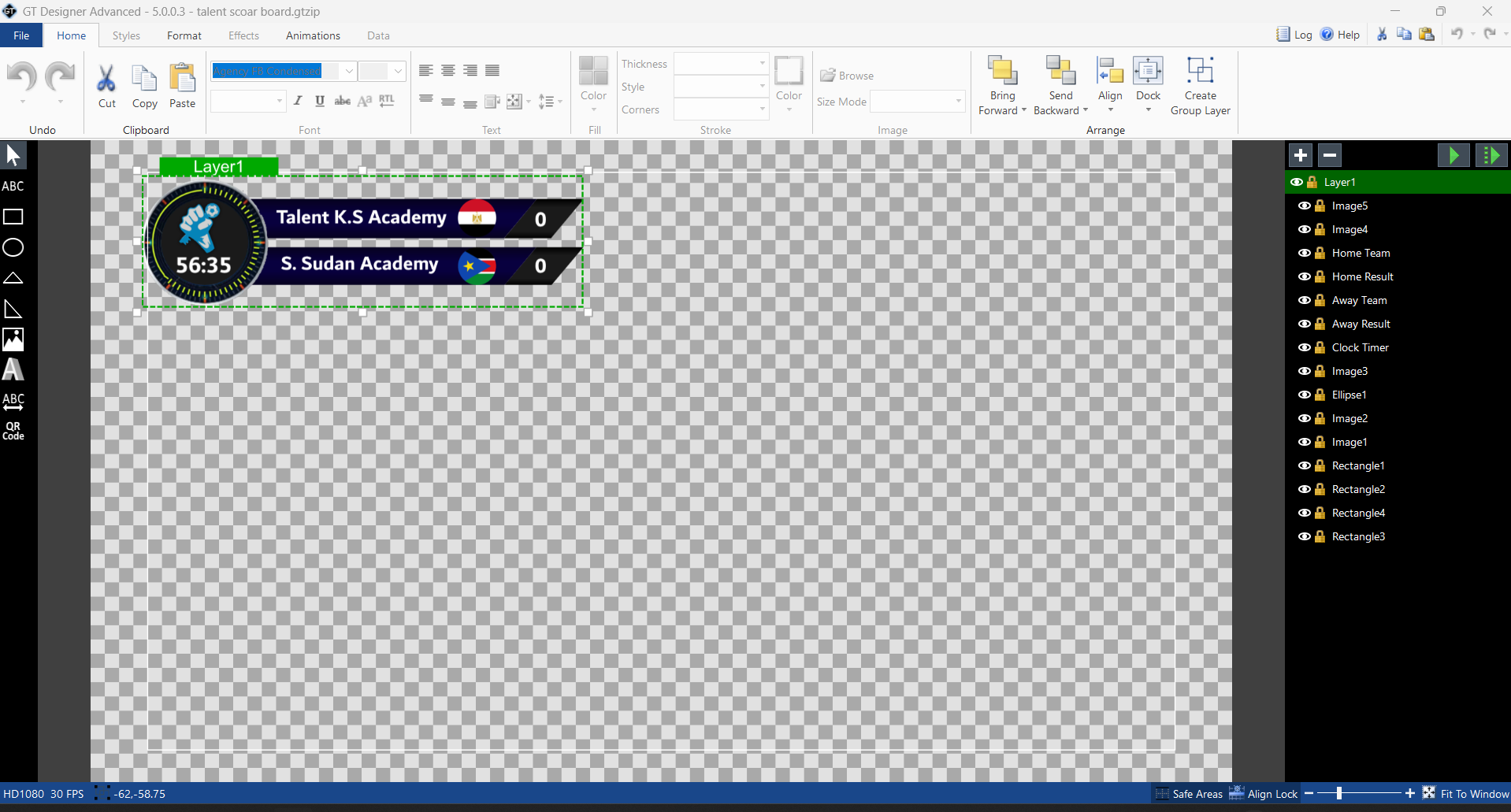Click the Safe Areas button in status bar
1511x812 pixels.
pos(1189,794)
